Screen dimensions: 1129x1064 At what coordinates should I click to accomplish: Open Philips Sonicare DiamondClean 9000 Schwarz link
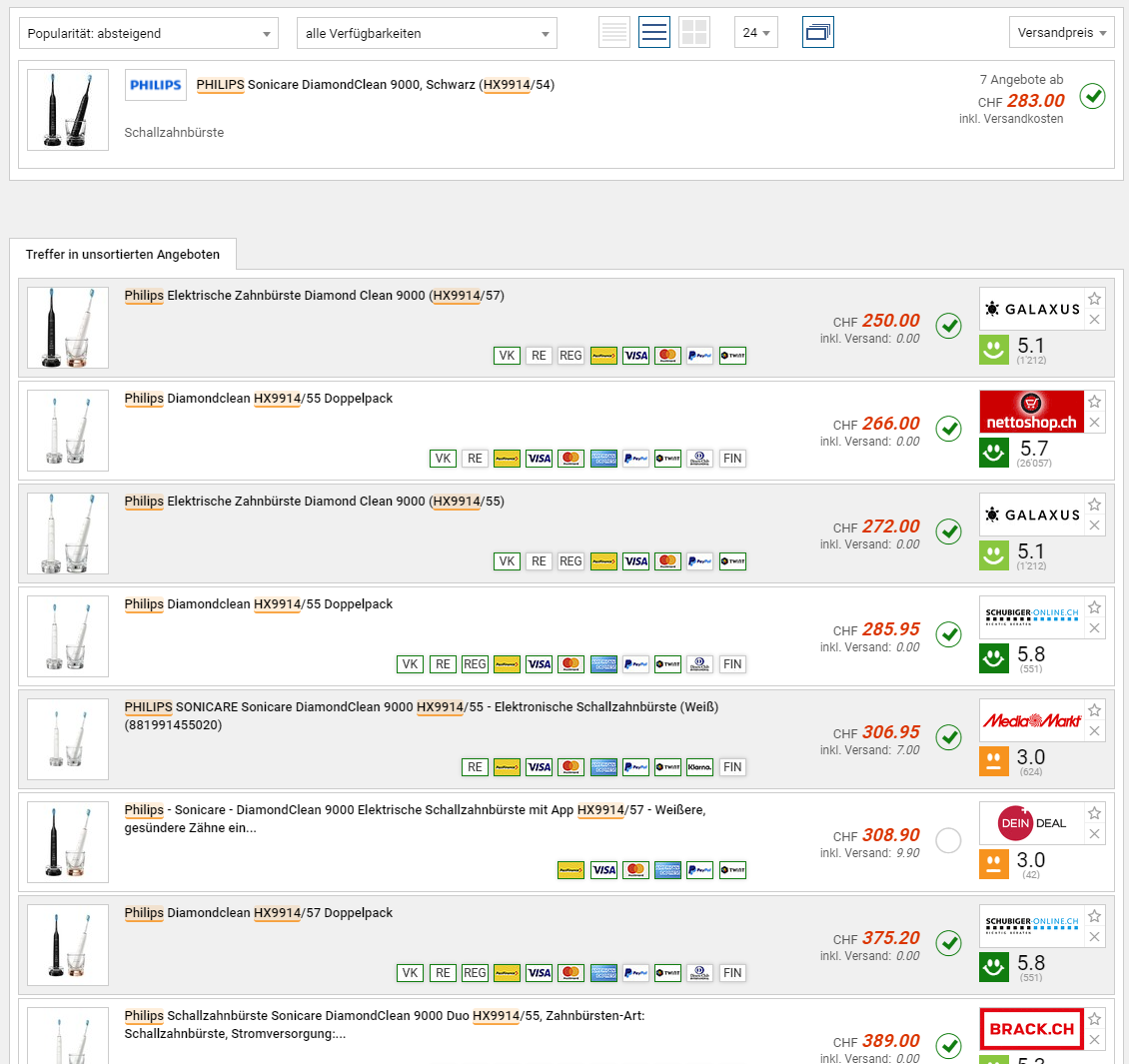375,85
